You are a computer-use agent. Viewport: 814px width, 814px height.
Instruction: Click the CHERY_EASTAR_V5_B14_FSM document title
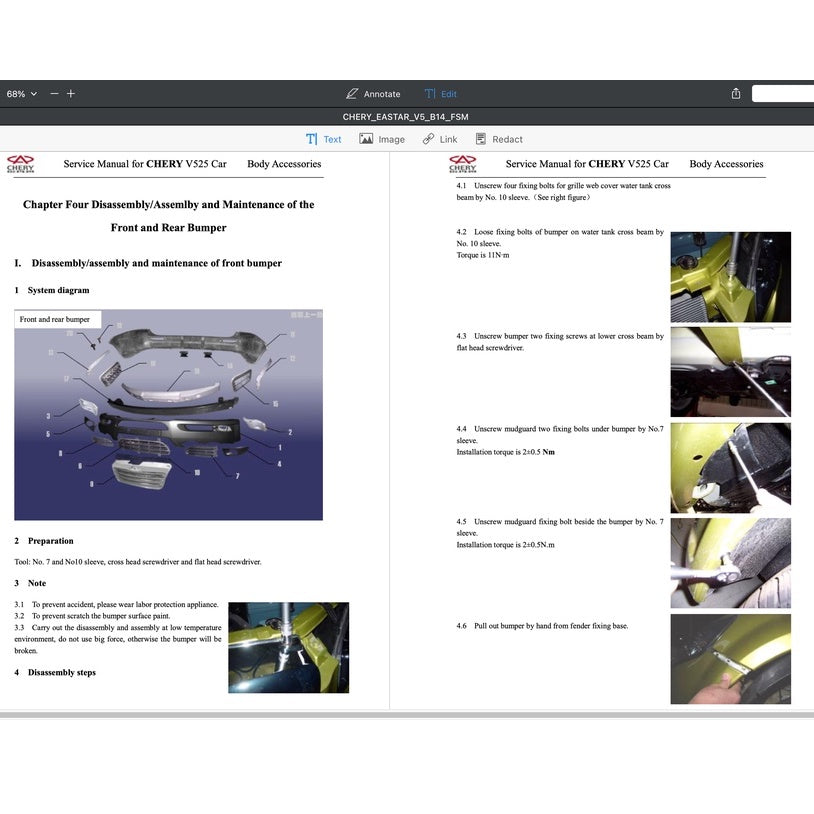406,117
